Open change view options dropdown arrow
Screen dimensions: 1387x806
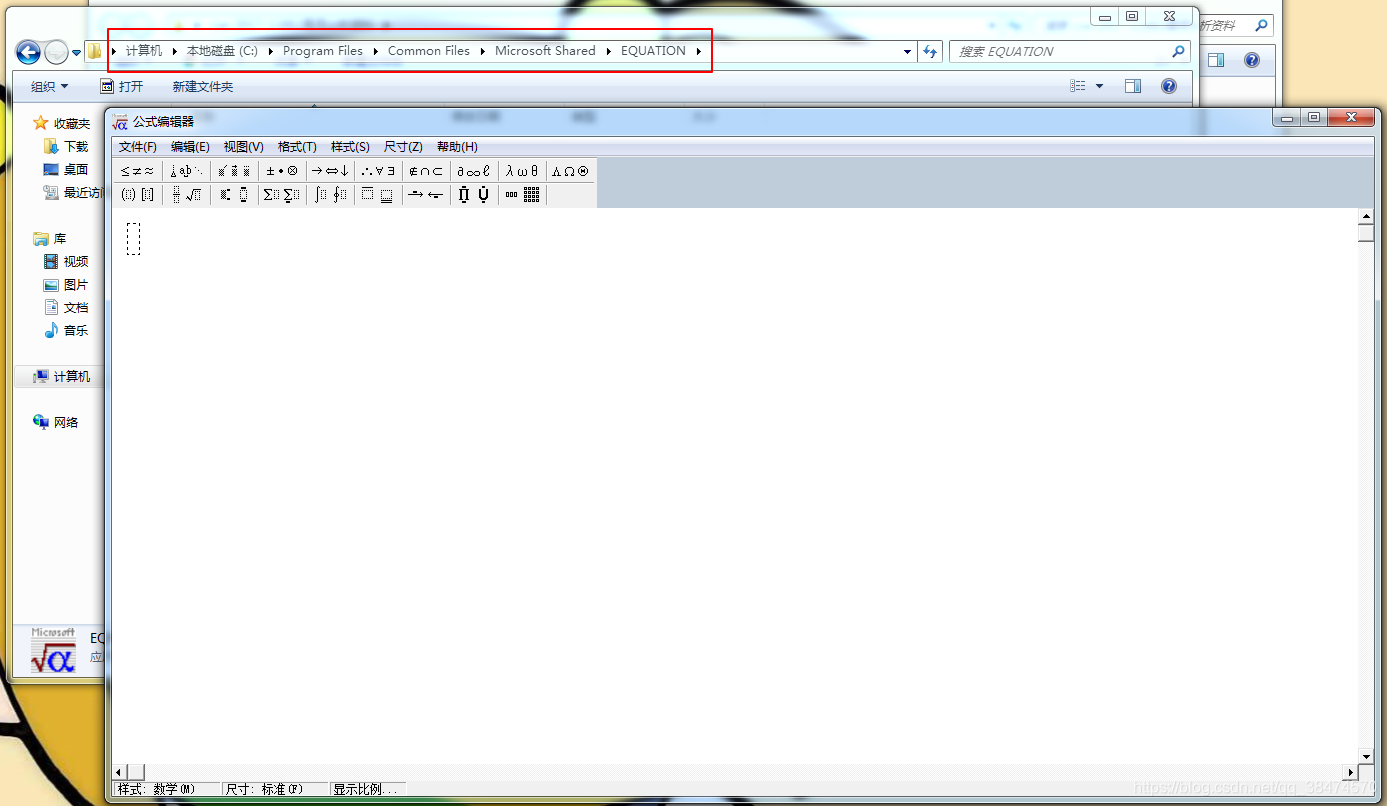coord(1100,87)
